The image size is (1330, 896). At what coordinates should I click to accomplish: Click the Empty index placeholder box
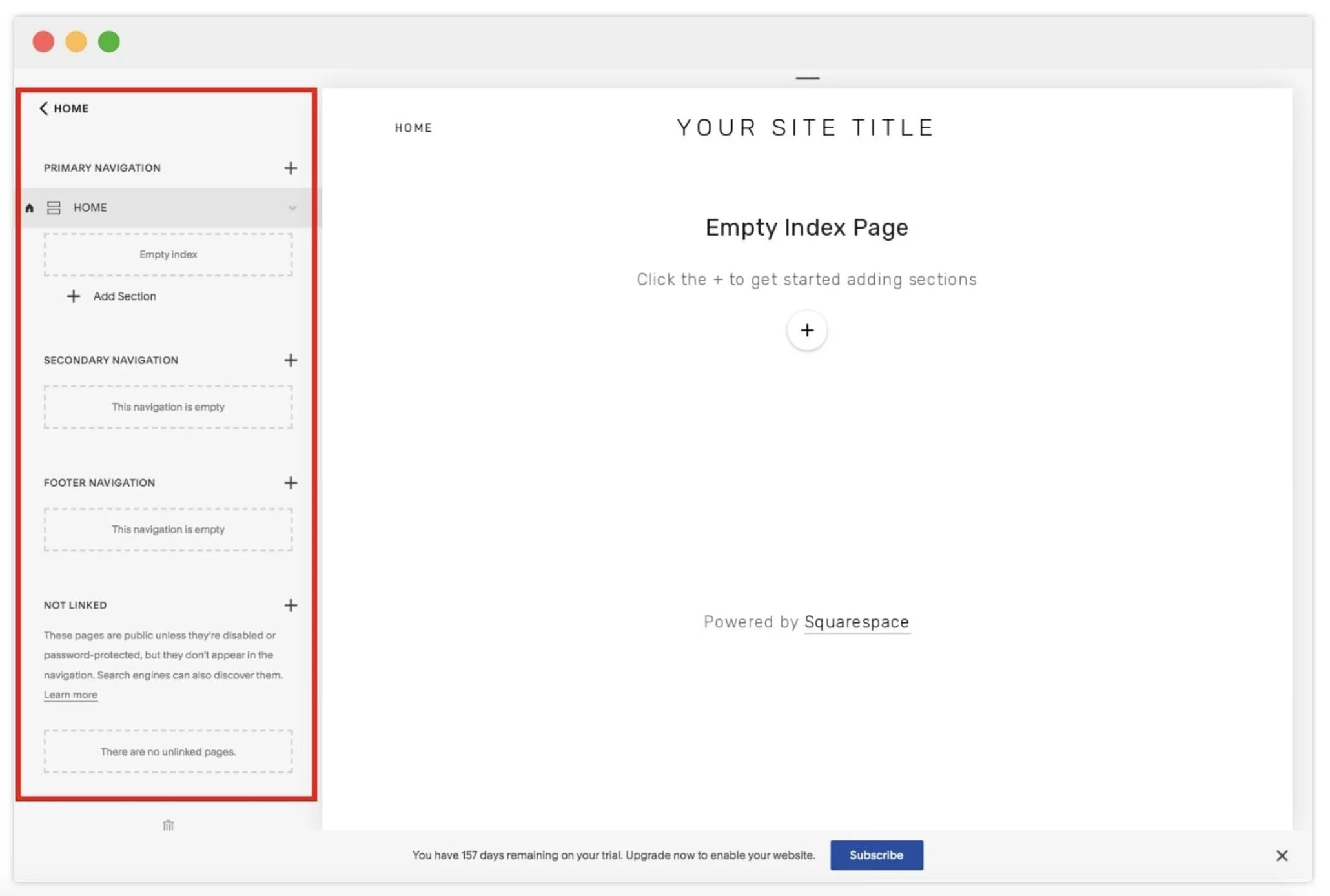click(x=168, y=255)
